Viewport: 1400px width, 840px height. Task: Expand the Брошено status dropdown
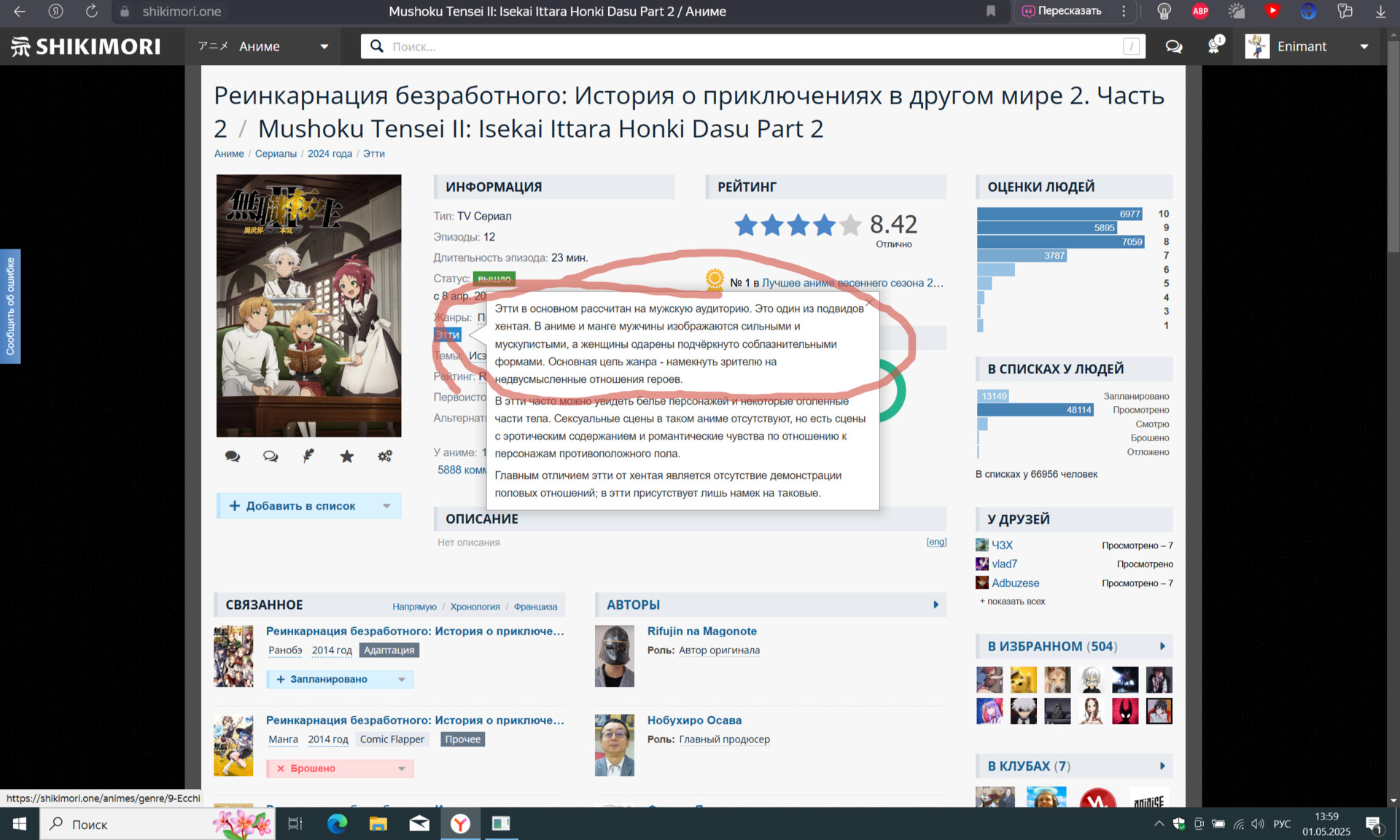pos(402,769)
